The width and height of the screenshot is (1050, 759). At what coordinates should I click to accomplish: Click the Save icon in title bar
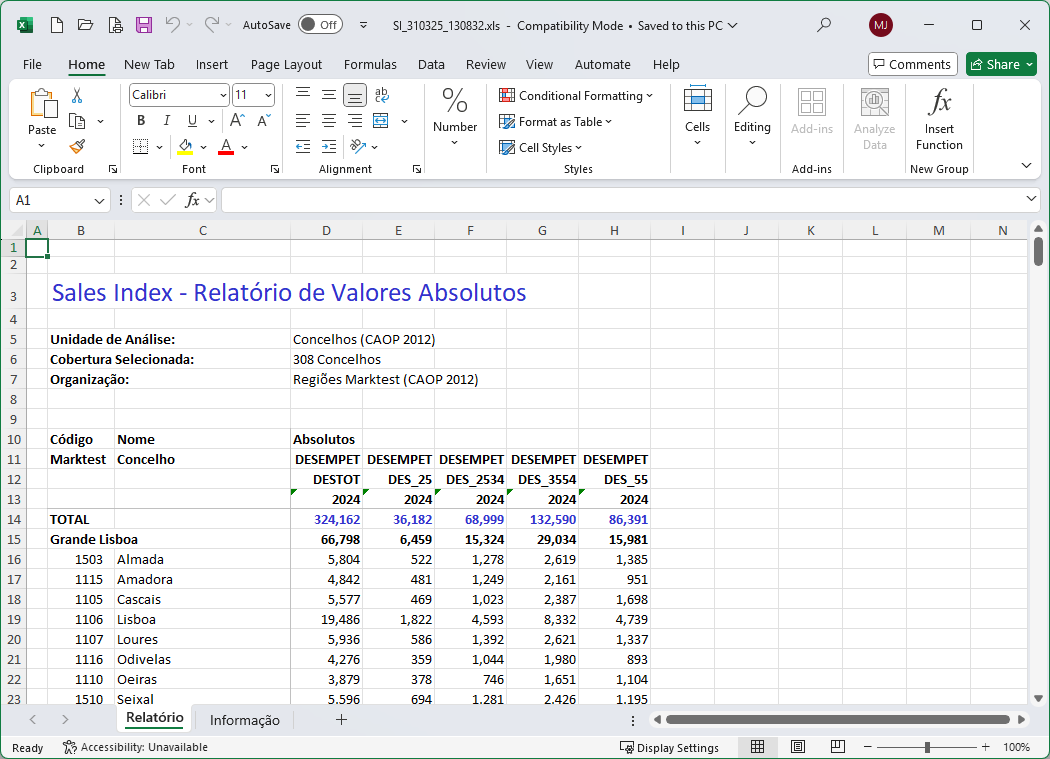(144, 25)
